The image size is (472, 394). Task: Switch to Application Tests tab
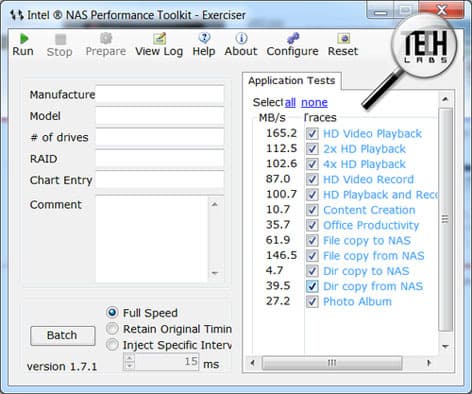pyautogui.click(x=292, y=81)
